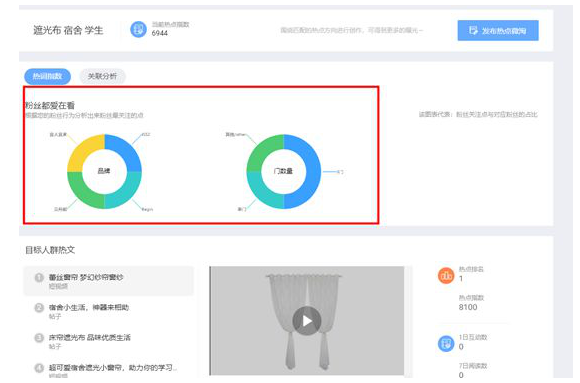Screen dimensions: 580x383
Task: Select hot article 宿舍小生活，神器来相助
Action: [x=108, y=311]
